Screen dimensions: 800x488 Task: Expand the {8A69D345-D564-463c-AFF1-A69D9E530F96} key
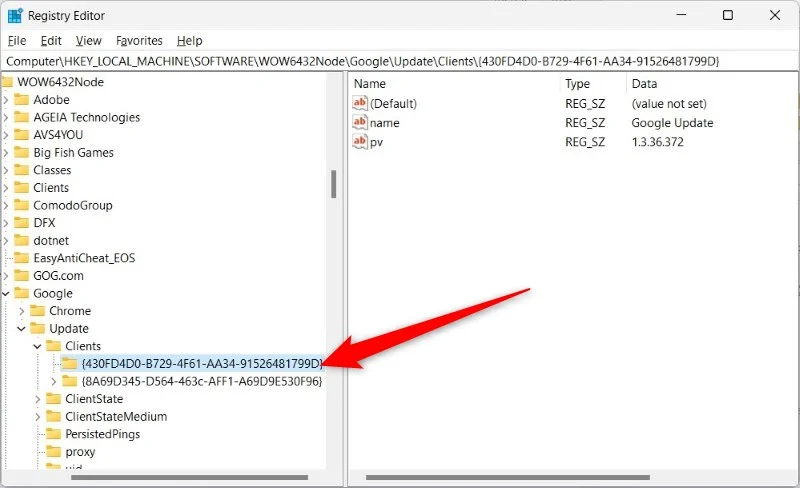54,381
